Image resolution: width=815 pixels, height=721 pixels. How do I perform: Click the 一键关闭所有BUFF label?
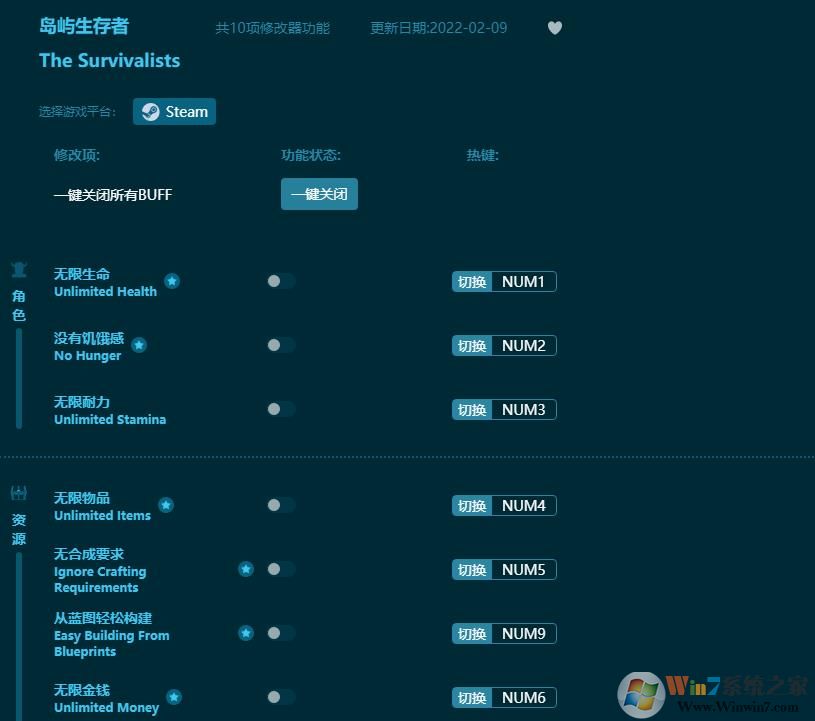(113, 195)
